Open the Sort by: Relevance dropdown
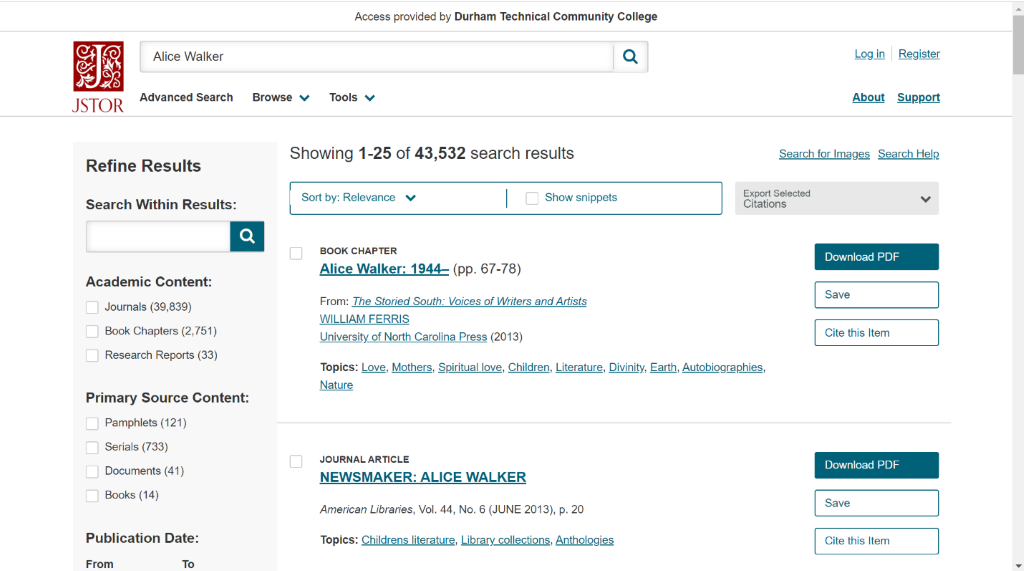This screenshot has height=571, width=1024. pyautogui.click(x=359, y=198)
